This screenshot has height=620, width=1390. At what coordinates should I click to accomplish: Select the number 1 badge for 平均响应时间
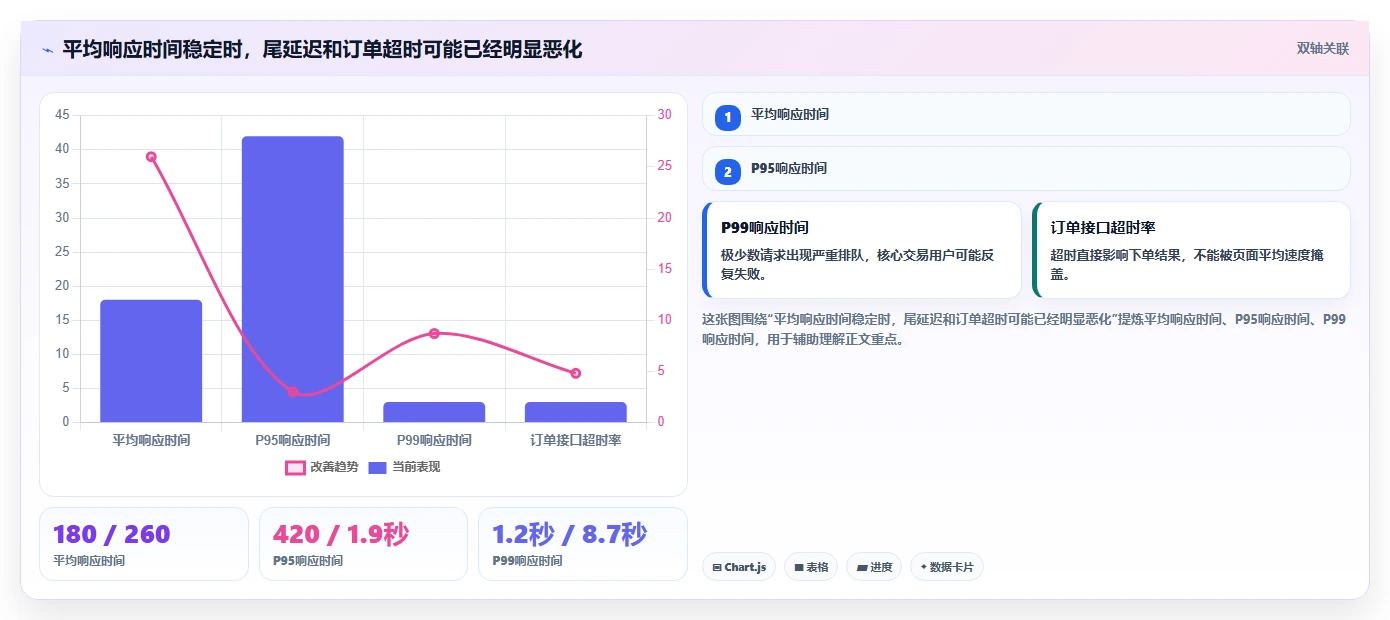pyautogui.click(x=728, y=117)
